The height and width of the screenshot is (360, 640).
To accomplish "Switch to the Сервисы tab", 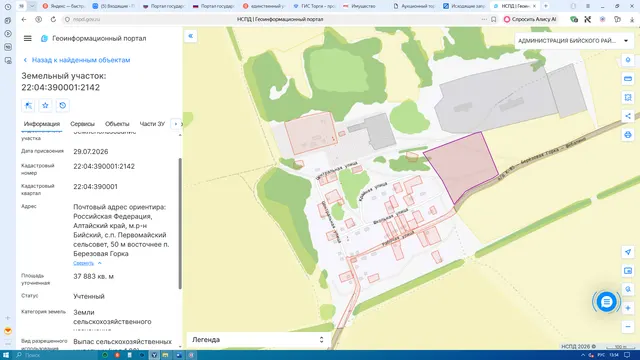I will tap(82, 124).
